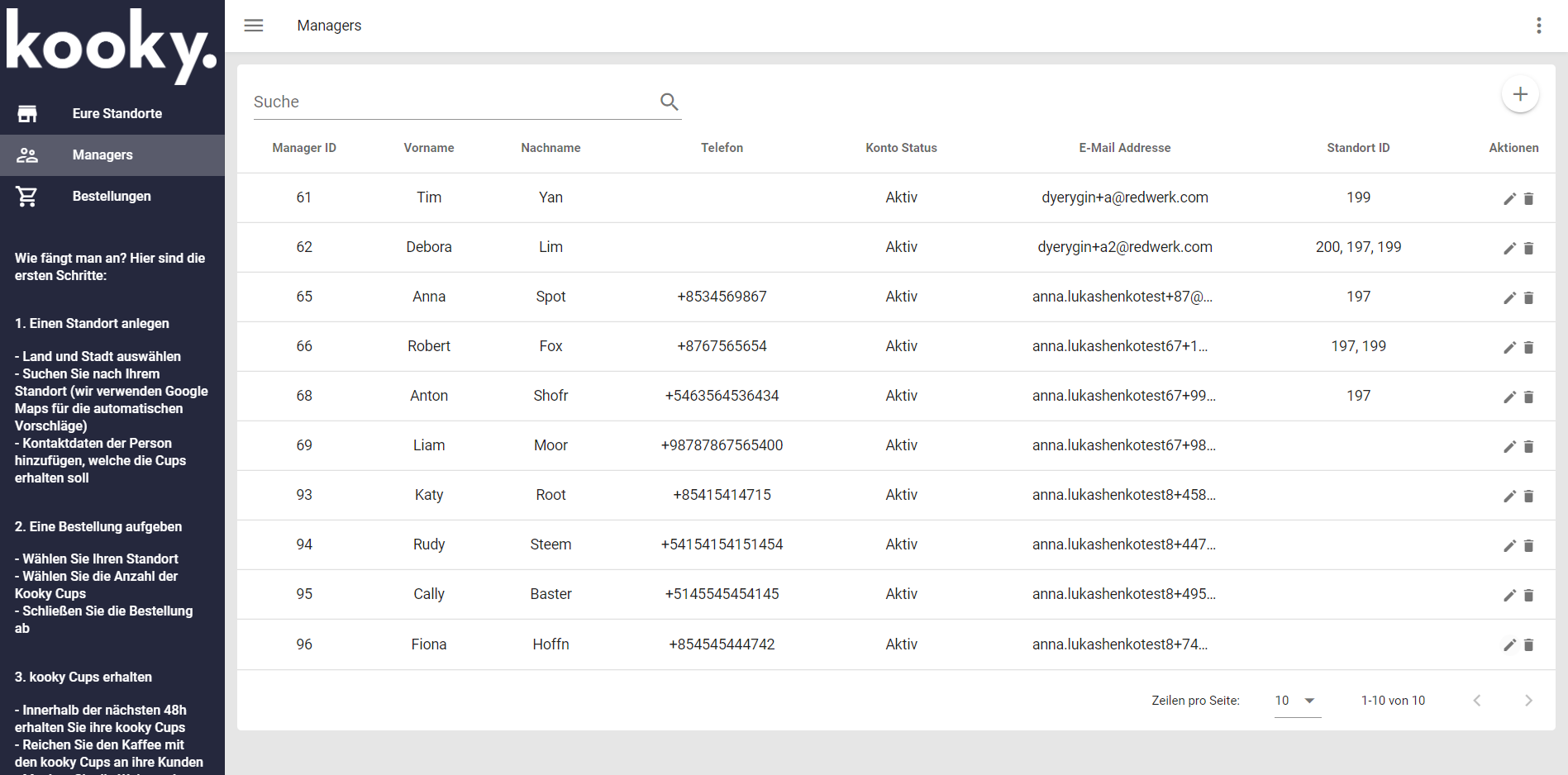Click Standort IDs 197, 199 for Robert
Viewport: 1568px width, 775px height.
click(1358, 346)
